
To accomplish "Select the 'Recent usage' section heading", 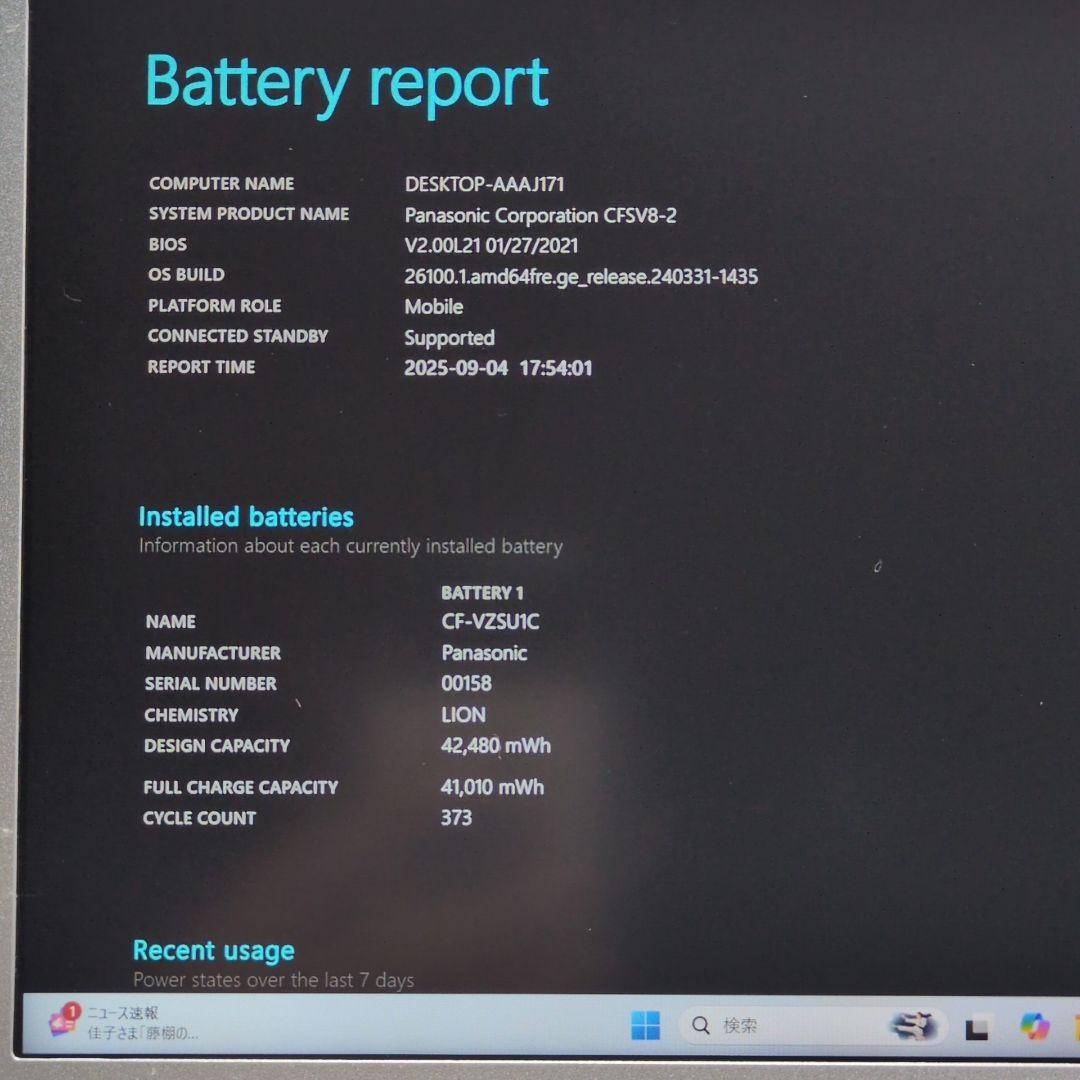I will (213, 950).
